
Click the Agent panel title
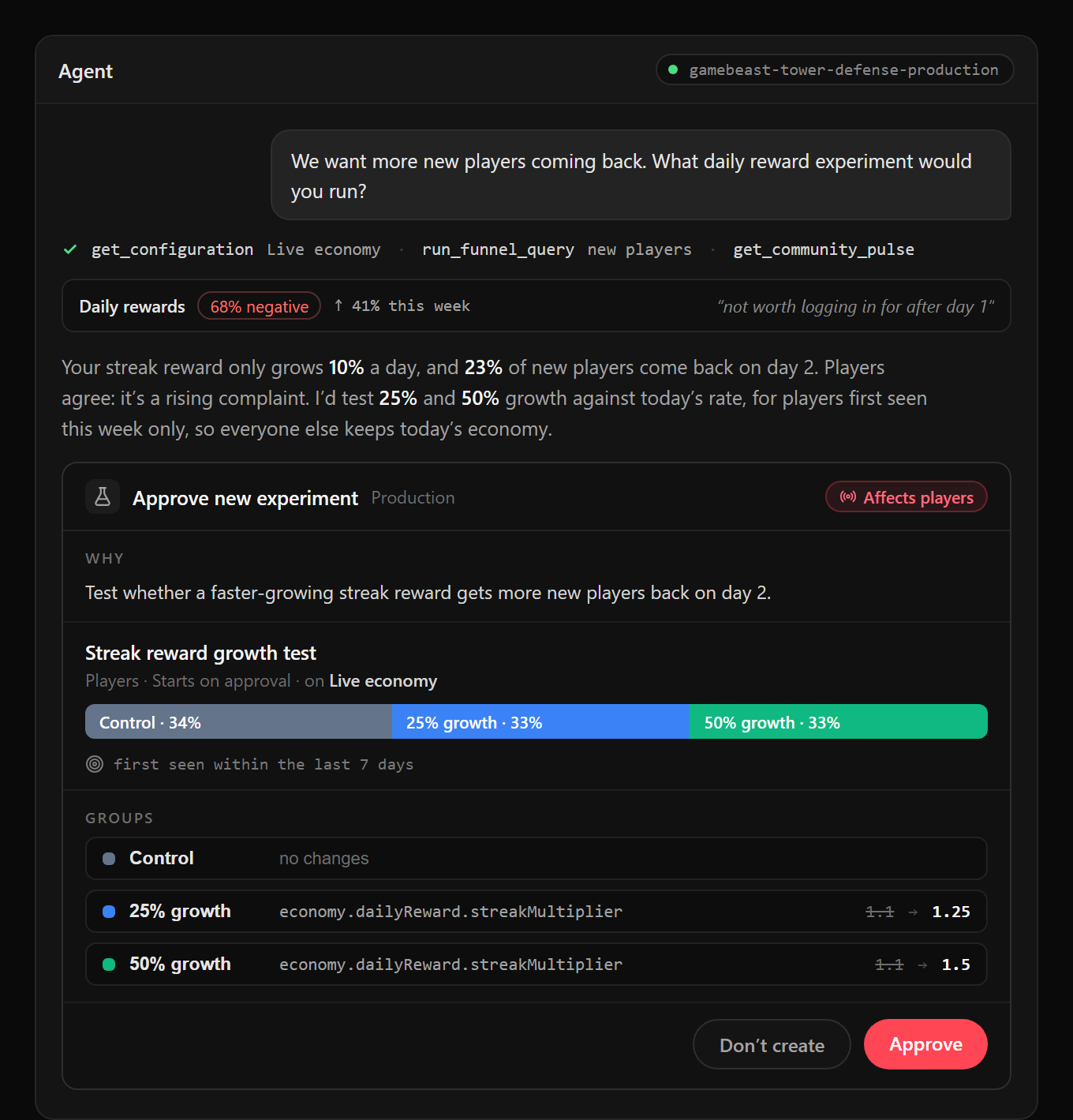pos(85,71)
